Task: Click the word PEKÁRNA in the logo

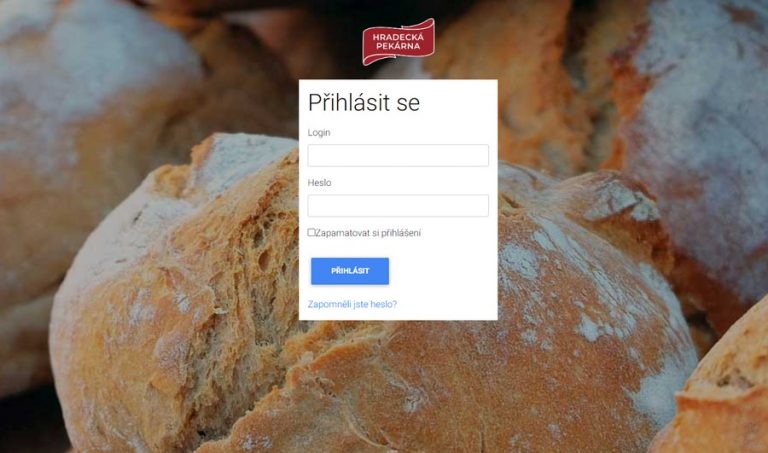Action: [398, 46]
